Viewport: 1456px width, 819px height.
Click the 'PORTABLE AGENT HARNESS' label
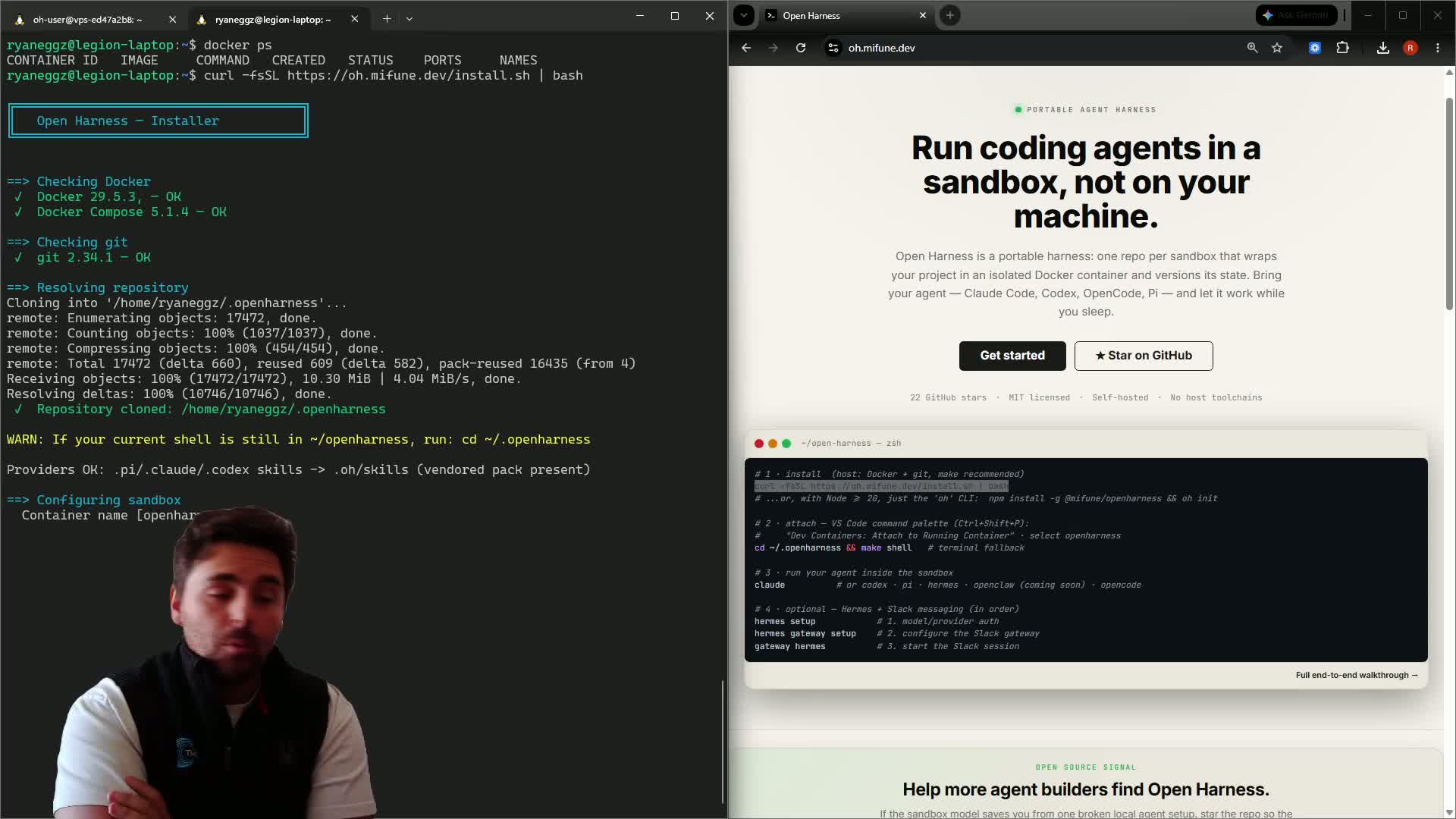pyautogui.click(x=1091, y=110)
